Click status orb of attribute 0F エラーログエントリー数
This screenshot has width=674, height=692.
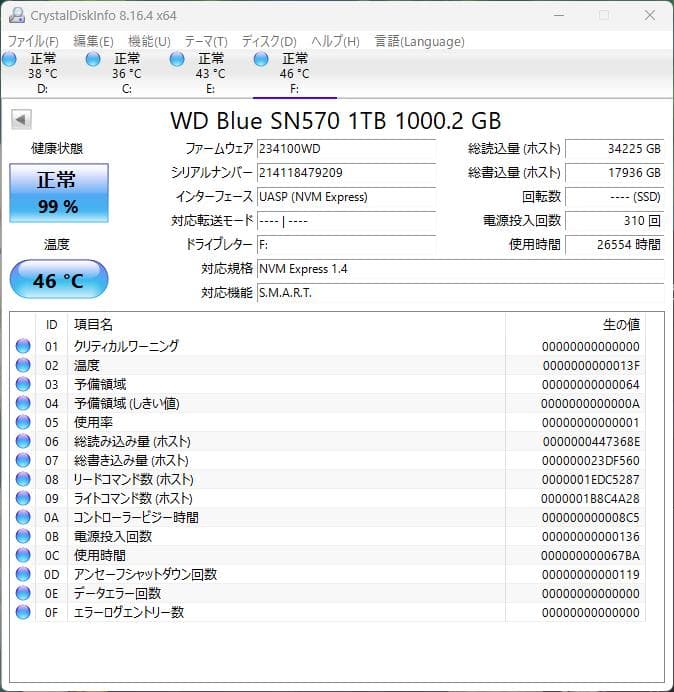[23, 612]
